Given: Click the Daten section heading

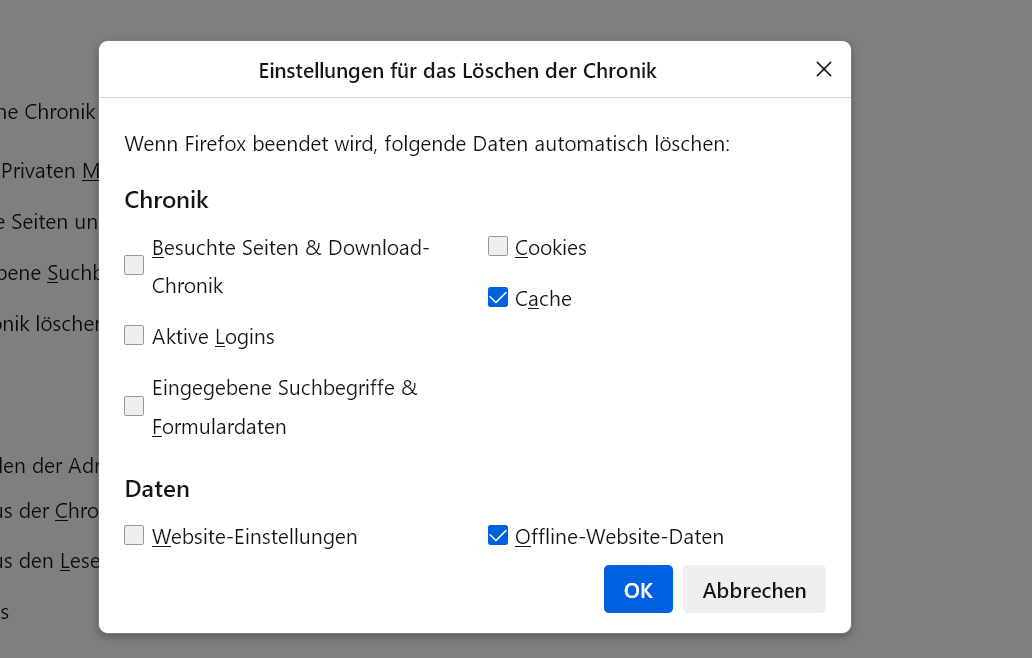Looking at the screenshot, I should click(x=157, y=489).
